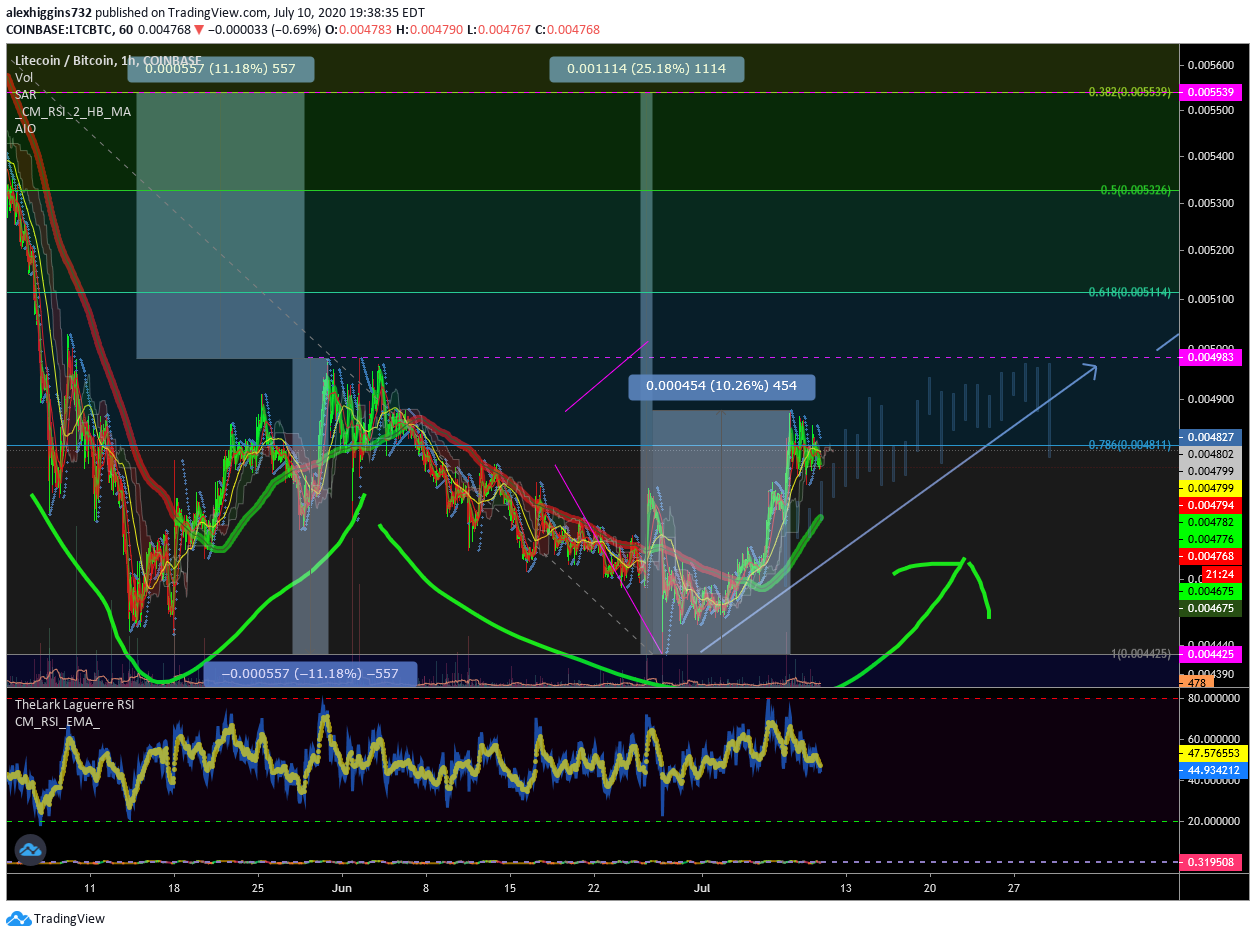1256x937 pixels.
Task: Click the green 0.004782 price tag
Action: 1213,522
